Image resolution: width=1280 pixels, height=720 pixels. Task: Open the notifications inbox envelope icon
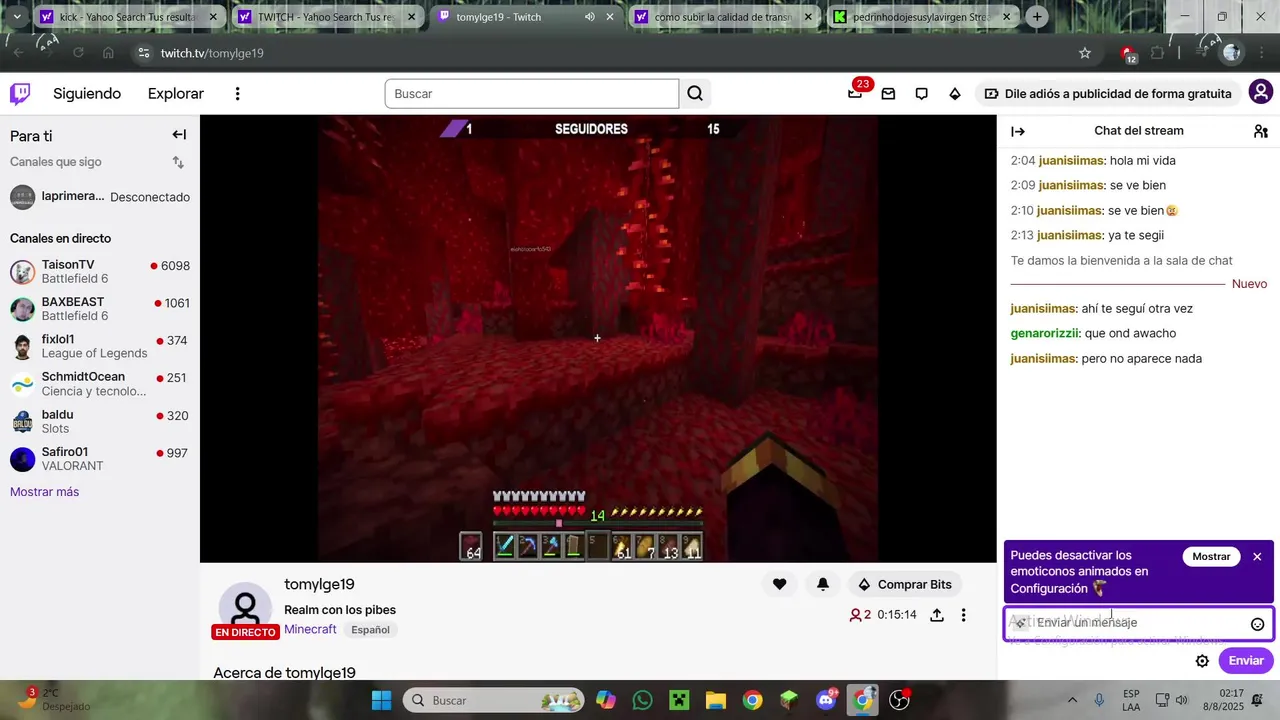coord(888,94)
